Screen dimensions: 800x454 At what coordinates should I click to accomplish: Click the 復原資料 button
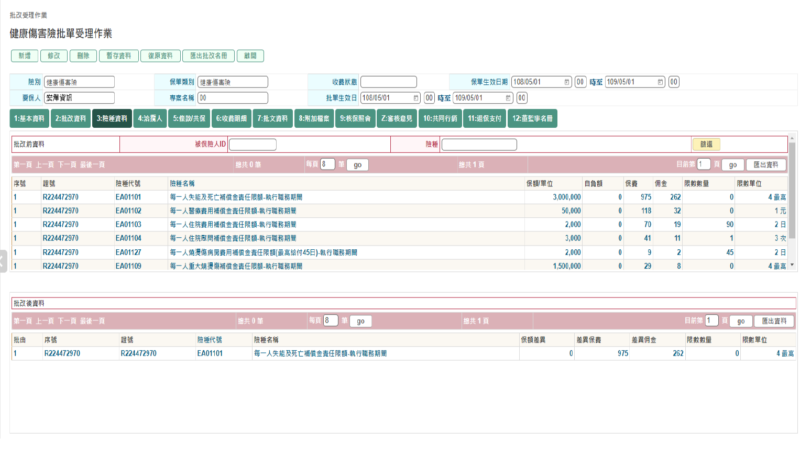tap(161, 56)
